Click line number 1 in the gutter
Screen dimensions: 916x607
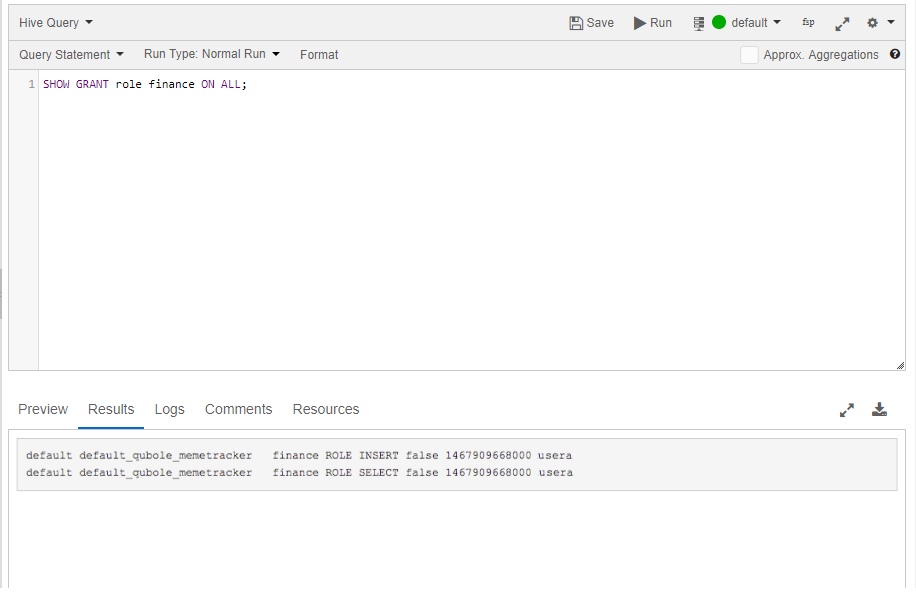[32, 84]
